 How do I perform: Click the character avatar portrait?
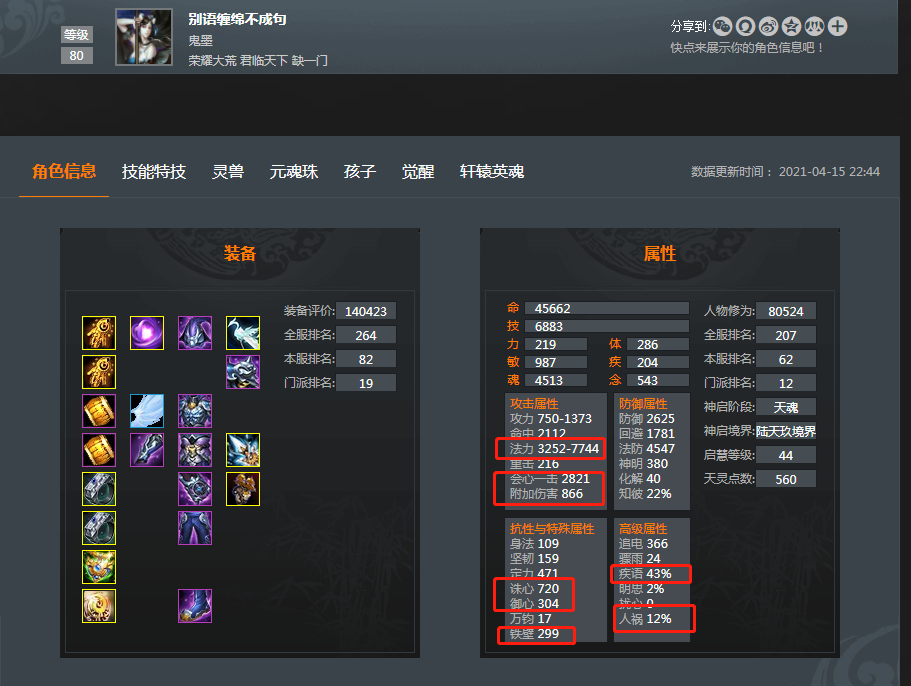pyautogui.click(x=144, y=37)
